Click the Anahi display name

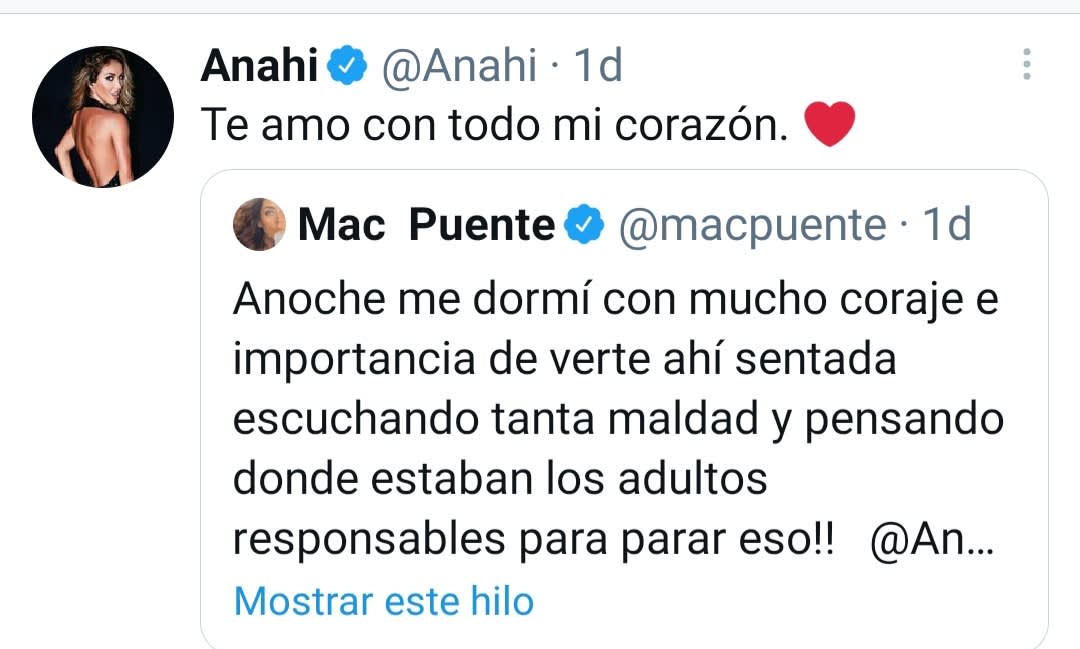click(x=259, y=67)
